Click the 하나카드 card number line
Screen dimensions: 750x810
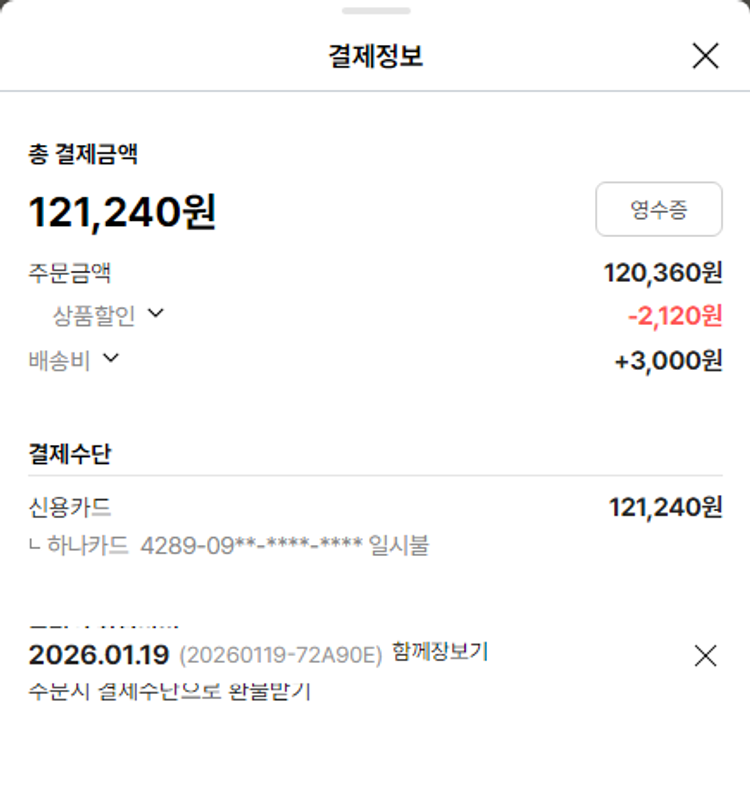pos(240,546)
